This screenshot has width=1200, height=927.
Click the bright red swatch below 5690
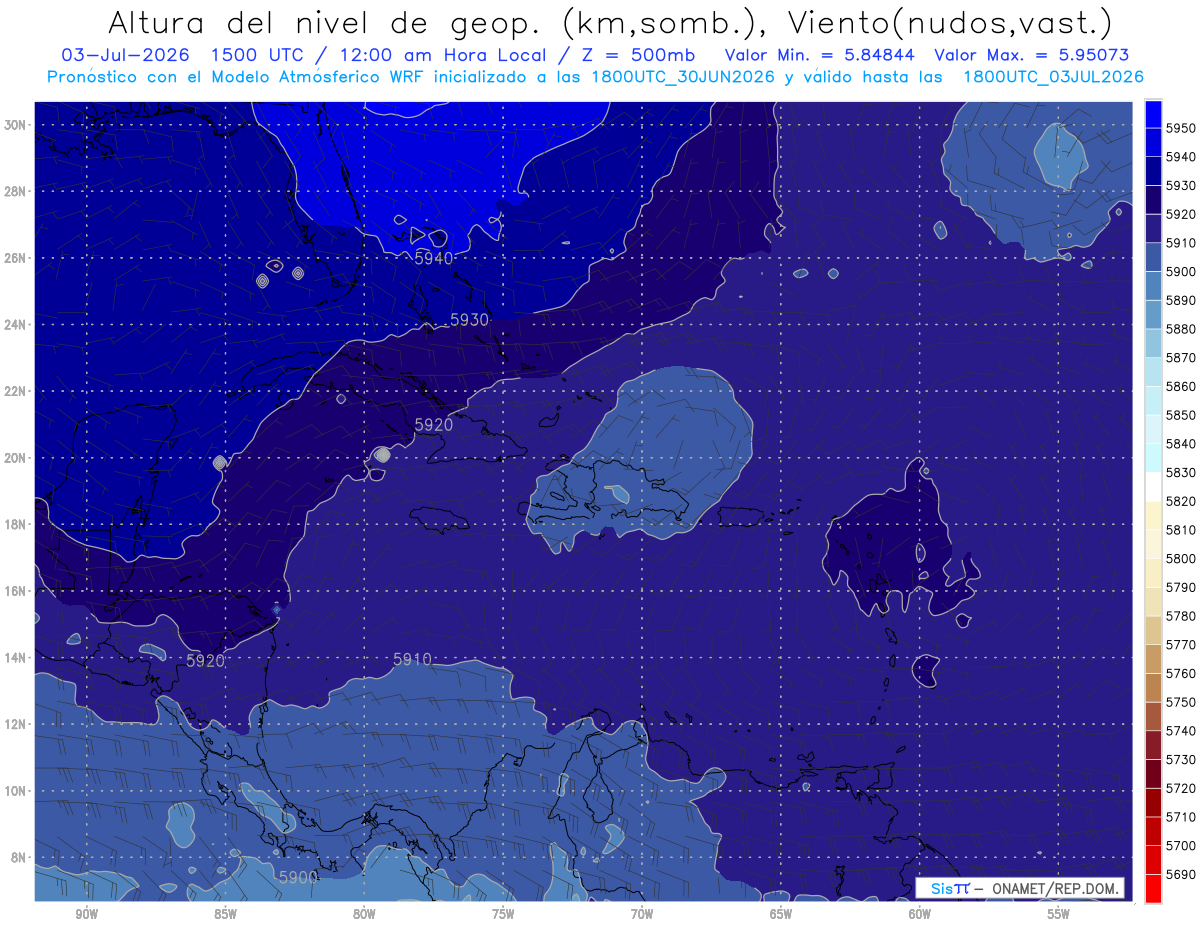click(x=1153, y=888)
